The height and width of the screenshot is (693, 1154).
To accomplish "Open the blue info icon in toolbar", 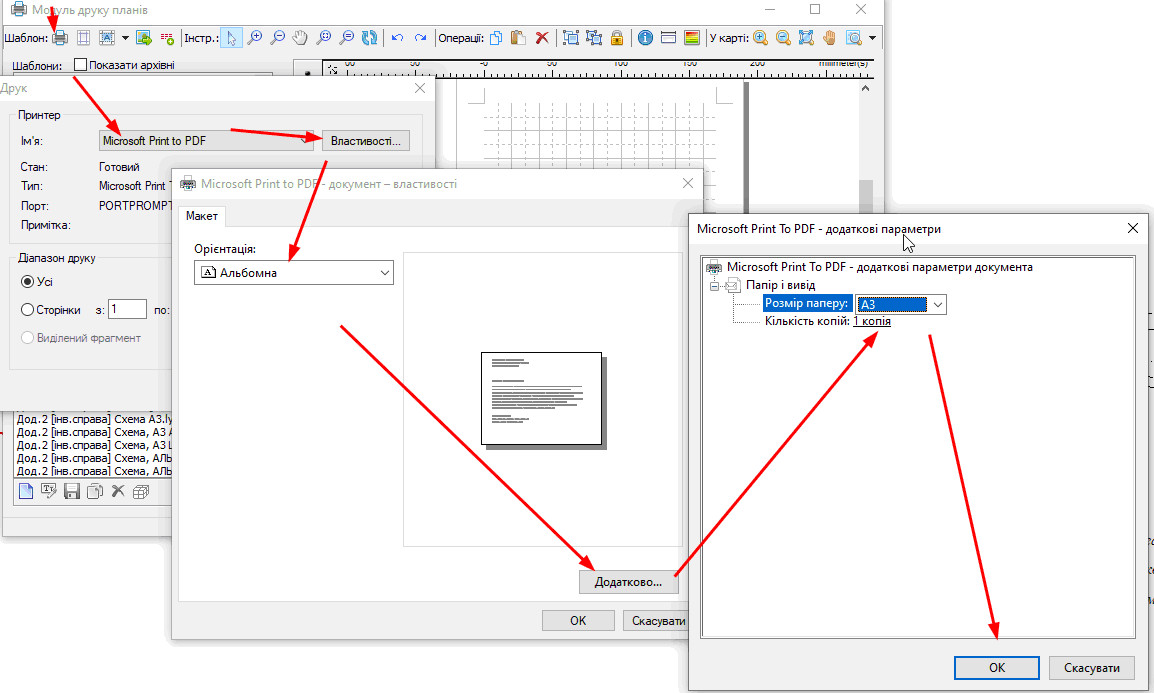I will coord(645,38).
